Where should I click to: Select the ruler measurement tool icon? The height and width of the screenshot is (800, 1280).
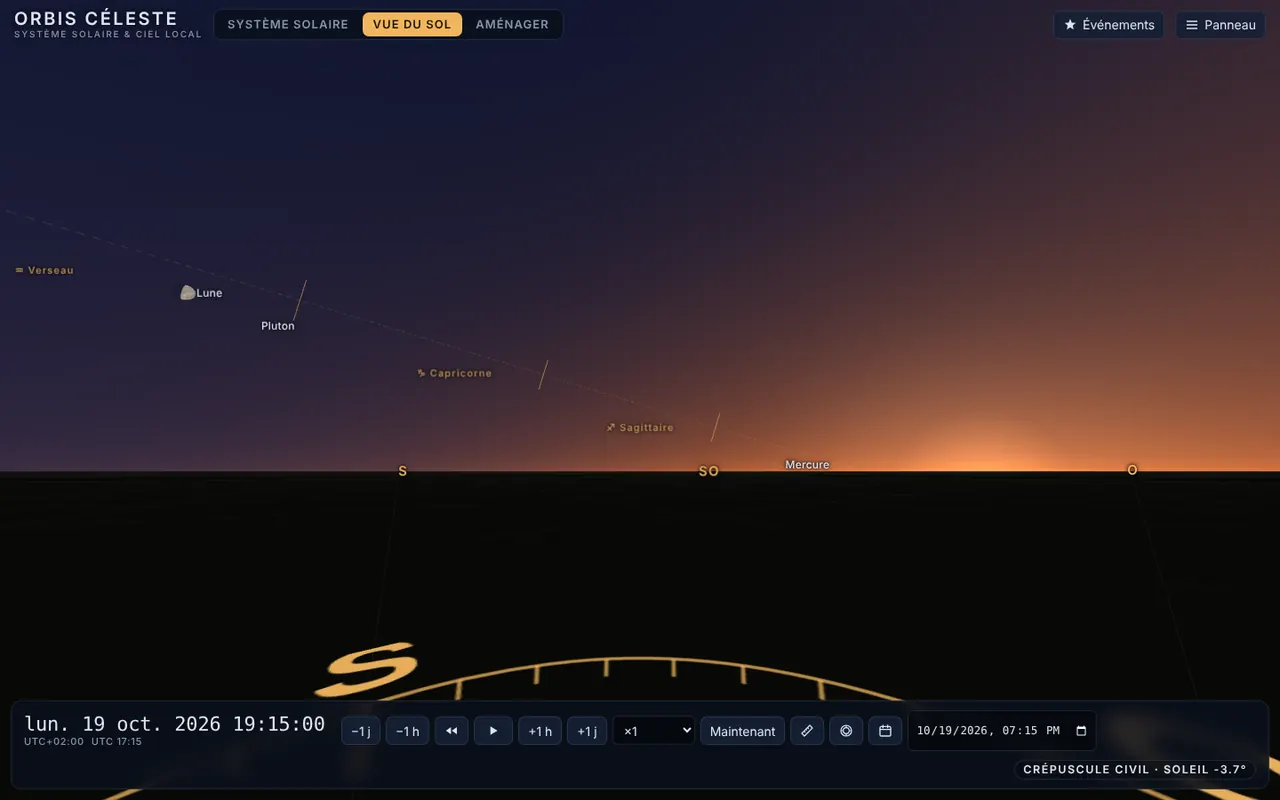click(x=807, y=731)
